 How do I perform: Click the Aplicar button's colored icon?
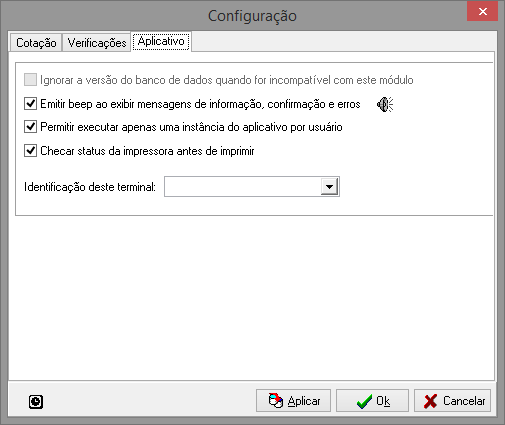point(276,401)
